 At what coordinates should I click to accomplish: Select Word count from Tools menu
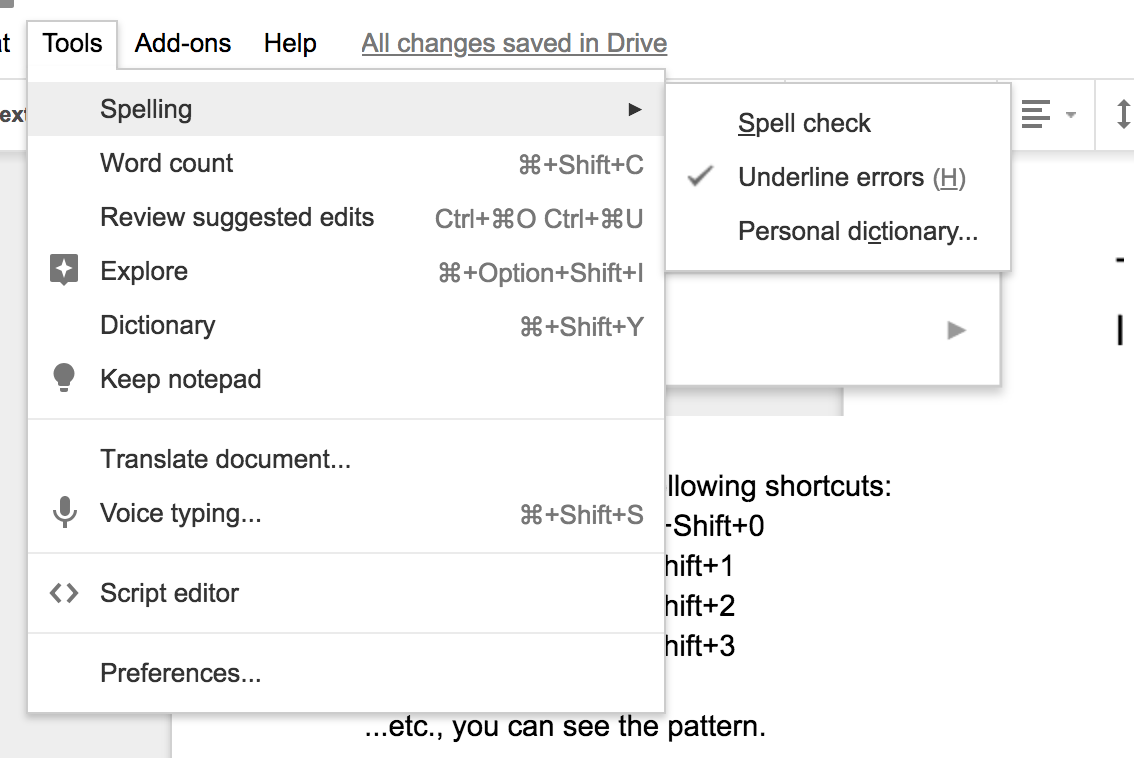(167, 163)
